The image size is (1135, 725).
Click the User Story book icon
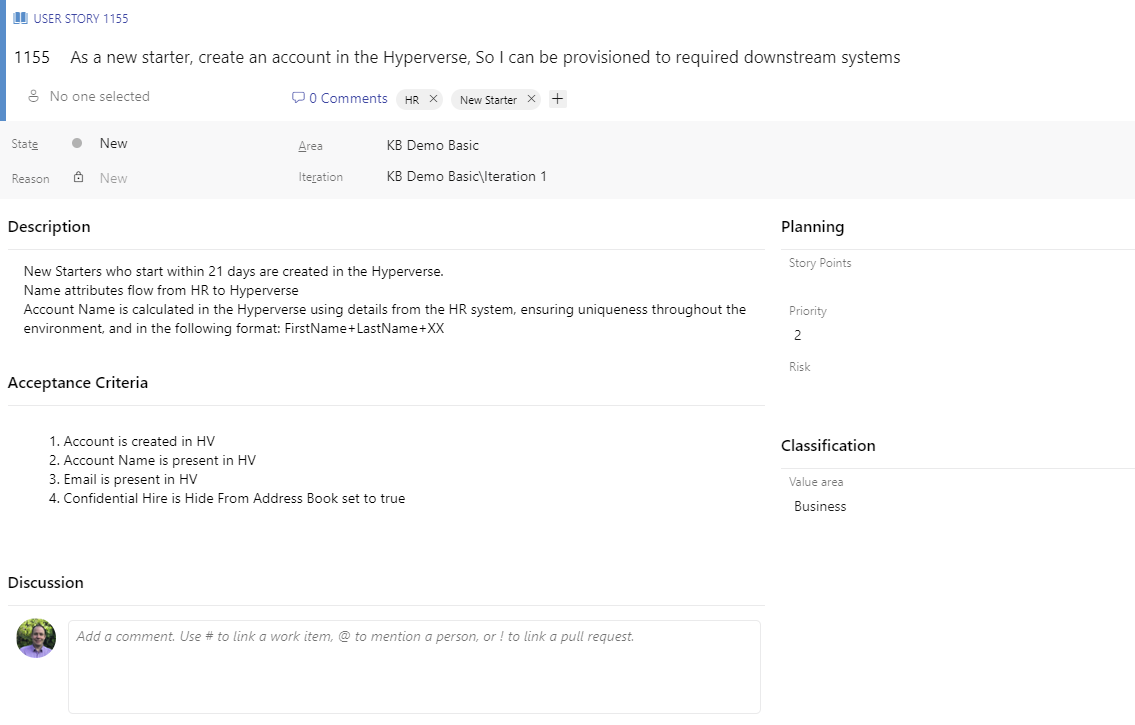(21, 18)
